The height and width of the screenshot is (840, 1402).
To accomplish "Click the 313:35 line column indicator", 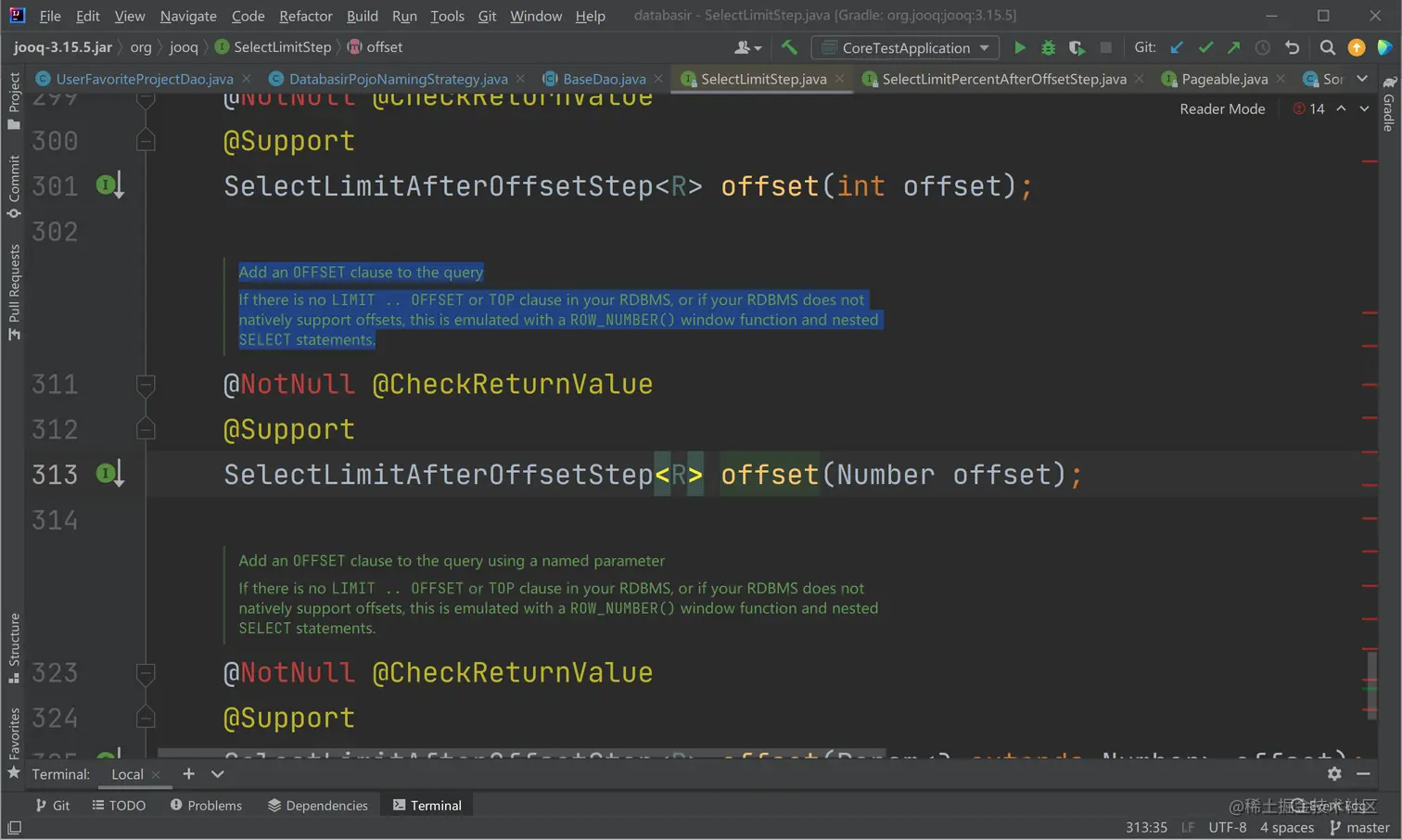I will 1146,827.
